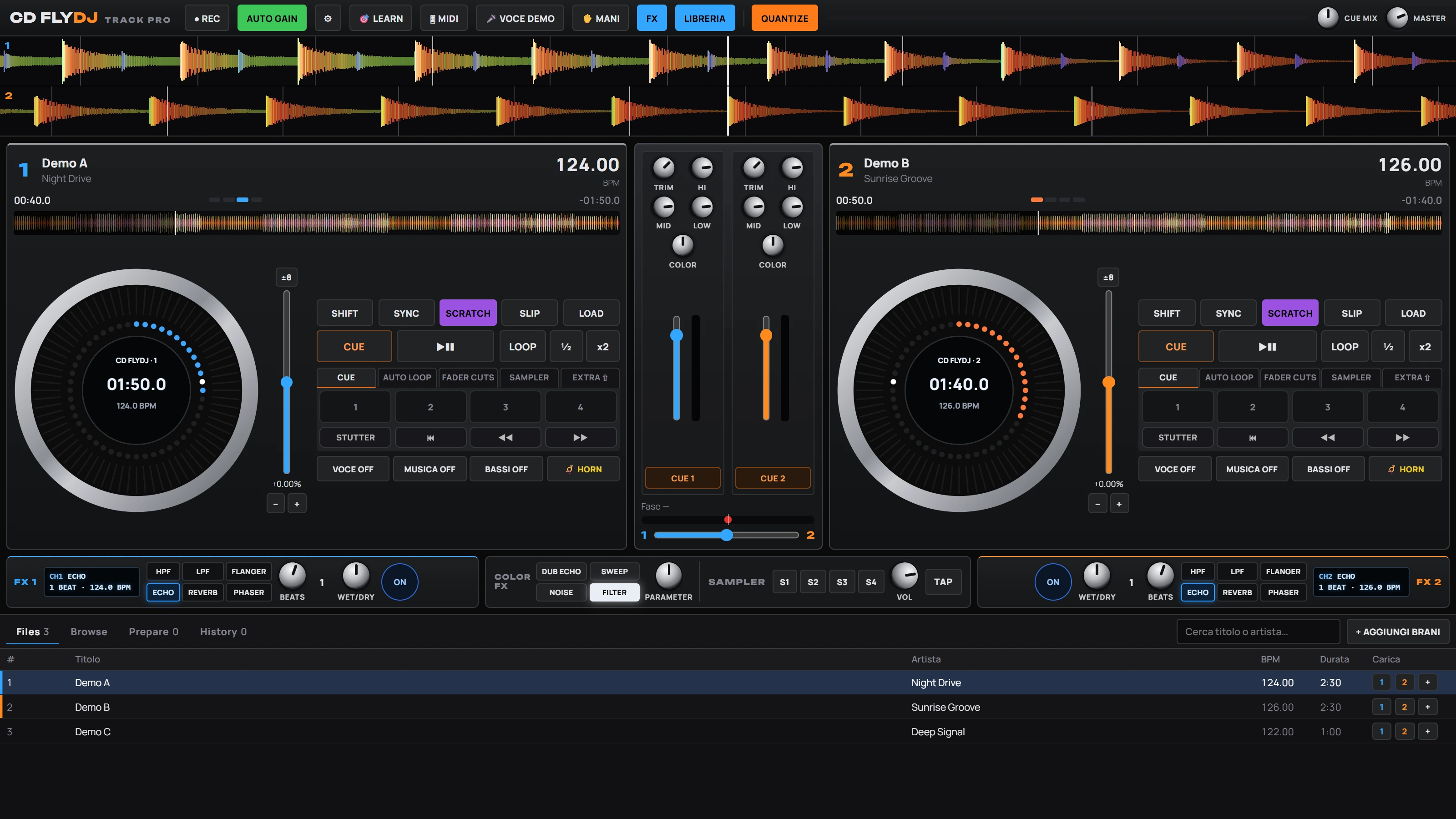Change Deck 1 pitch range ±8
The width and height of the screenshot is (1456, 819).
point(287,277)
